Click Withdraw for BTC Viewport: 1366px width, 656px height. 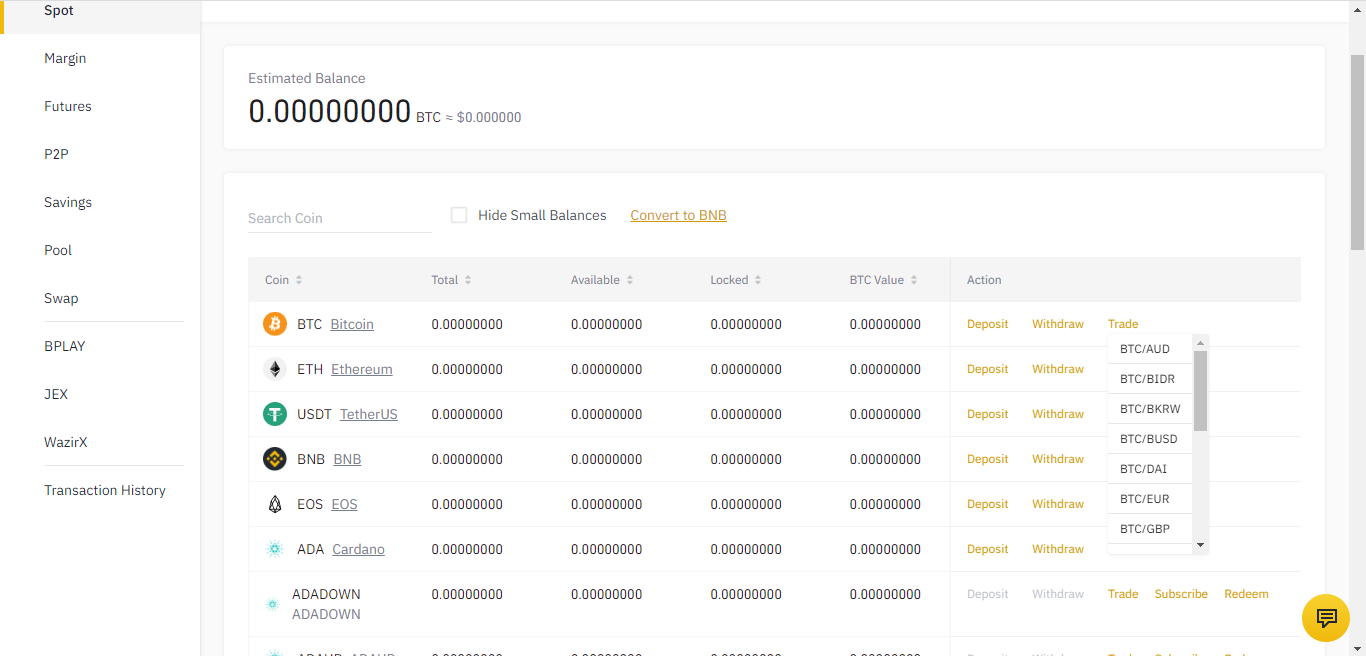pyautogui.click(x=1058, y=324)
